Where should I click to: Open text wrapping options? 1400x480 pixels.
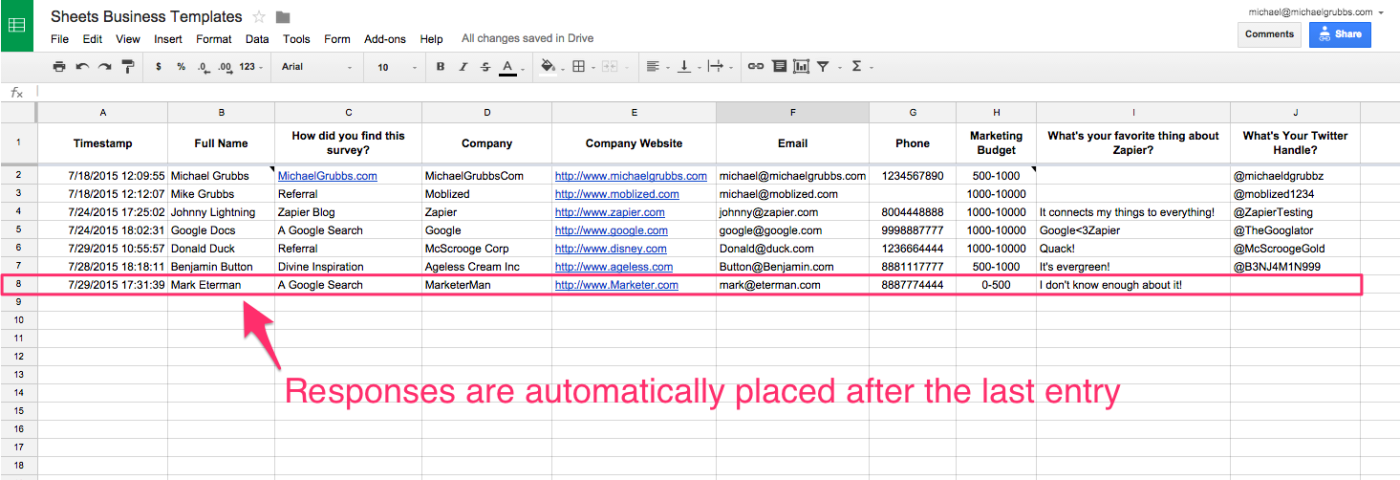(718, 67)
